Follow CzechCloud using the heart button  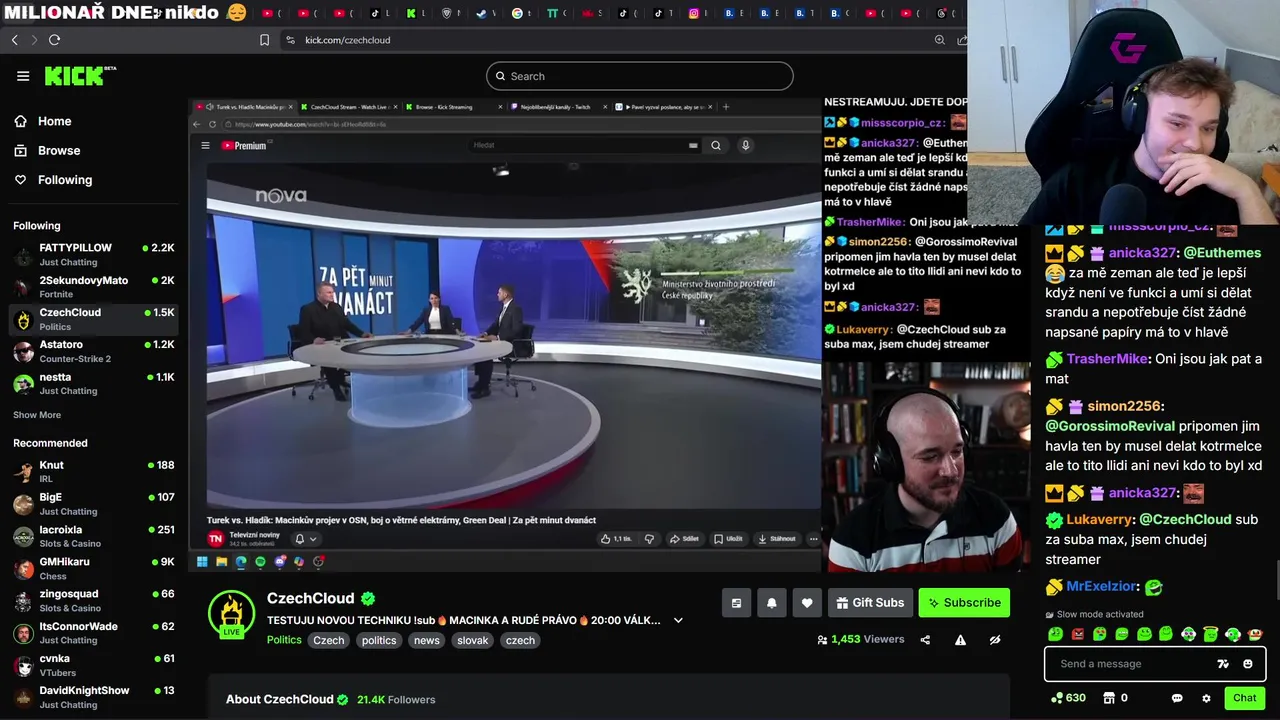tap(807, 603)
